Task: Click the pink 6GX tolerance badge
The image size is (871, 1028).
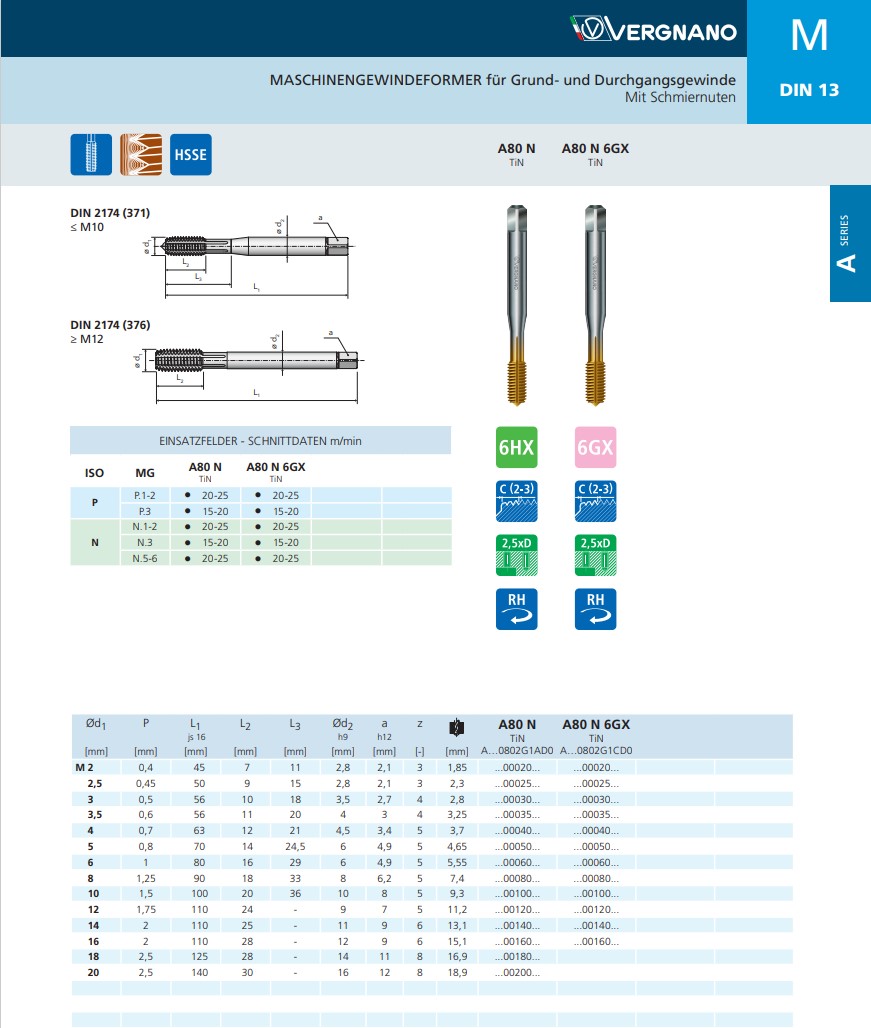Action: pyautogui.click(x=595, y=448)
